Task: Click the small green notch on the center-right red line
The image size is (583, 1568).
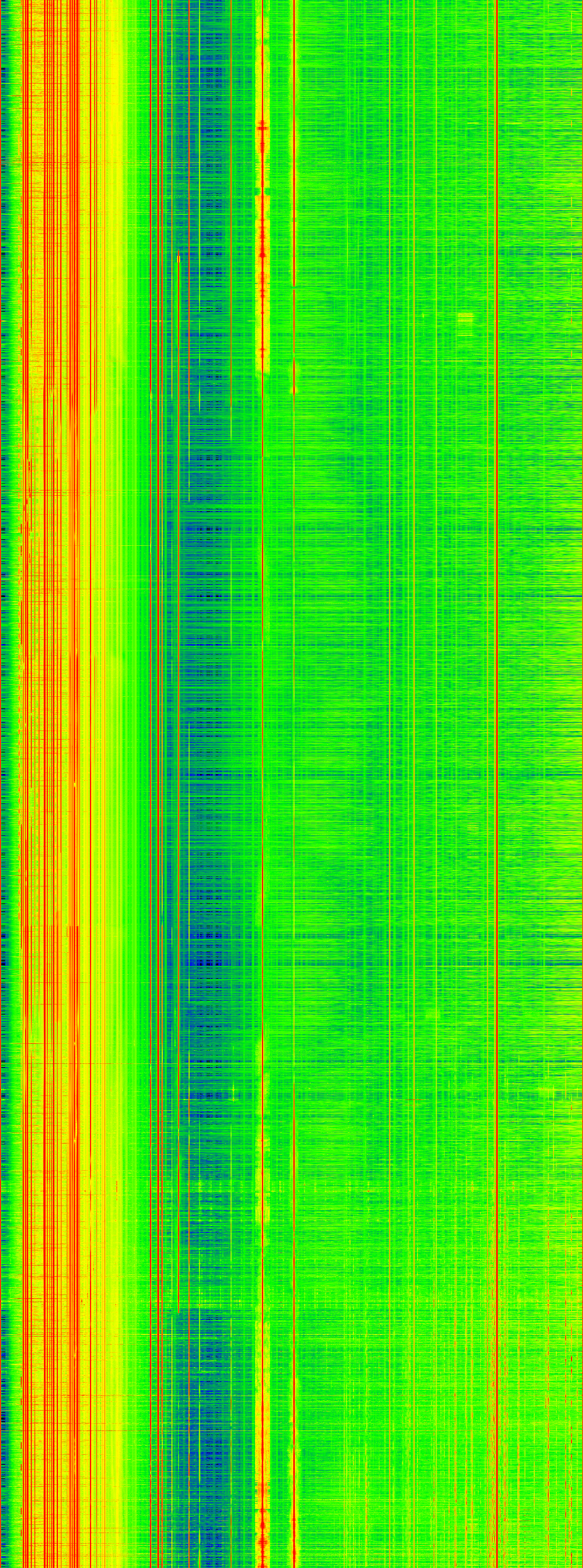Action: click(294, 287)
